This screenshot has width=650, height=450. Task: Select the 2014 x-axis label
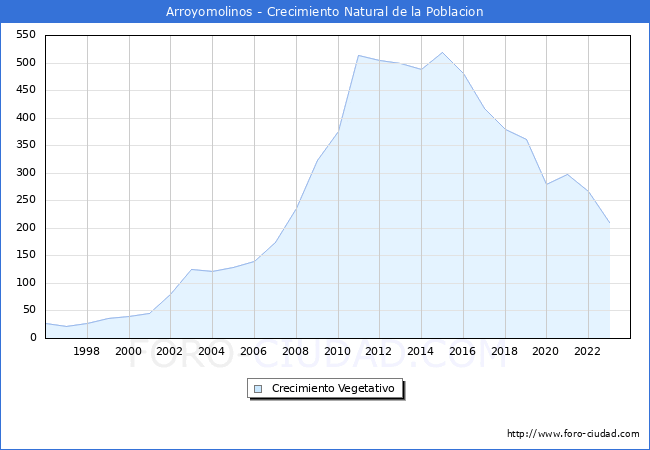[420, 351]
